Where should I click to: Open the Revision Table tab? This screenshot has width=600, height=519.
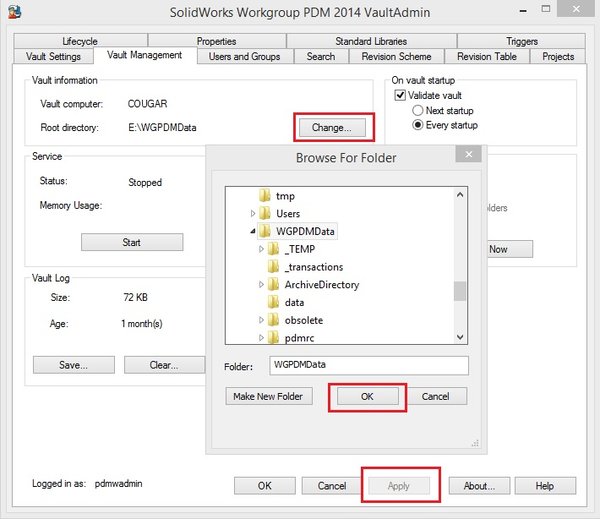pyautogui.click(x=487, y=56)
